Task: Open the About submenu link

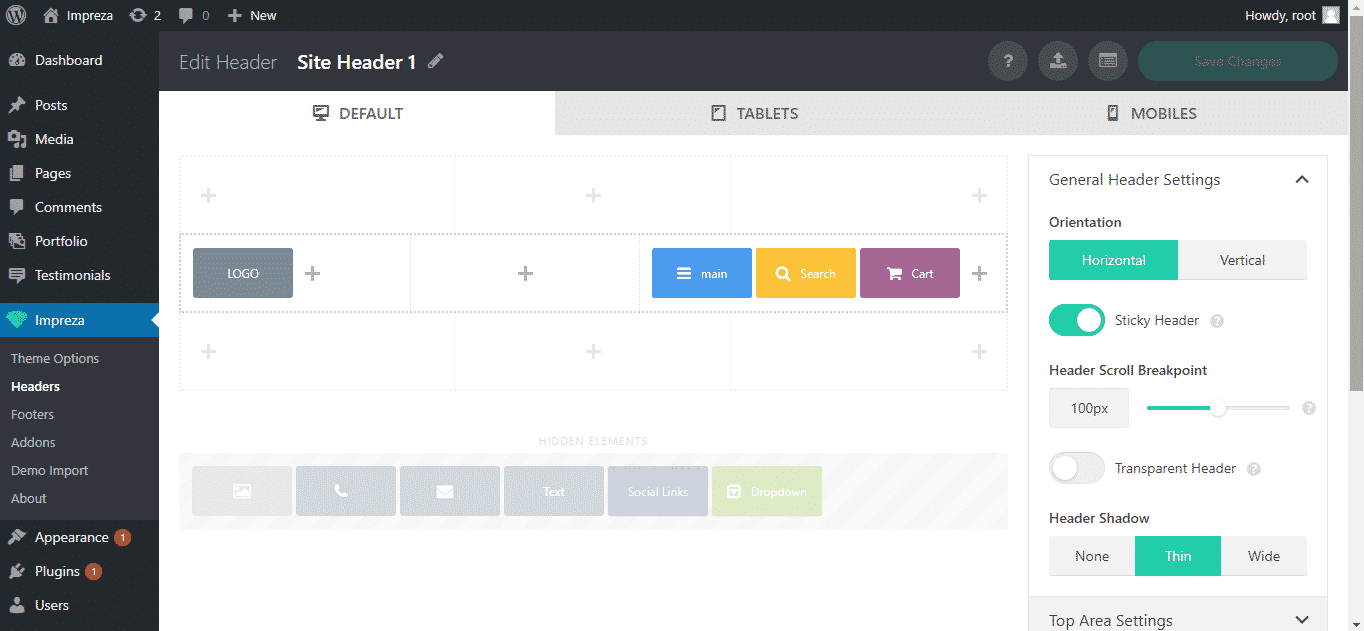Action: click(x=29, y=498)
